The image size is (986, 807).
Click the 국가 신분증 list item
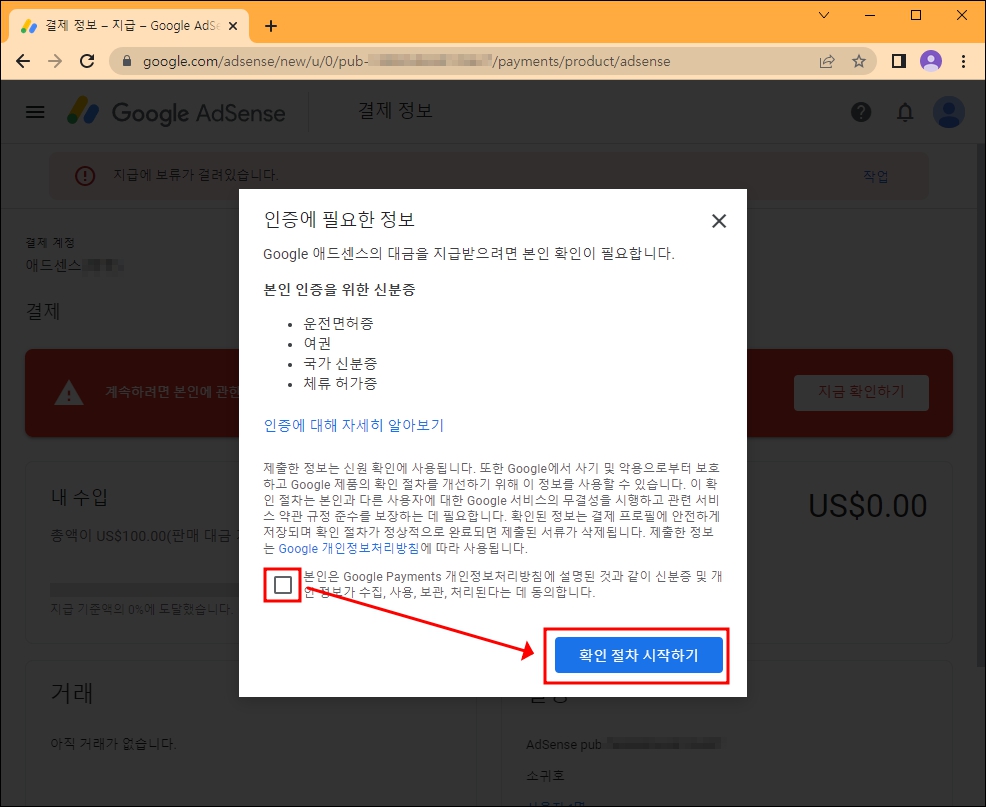click(340, 364)
